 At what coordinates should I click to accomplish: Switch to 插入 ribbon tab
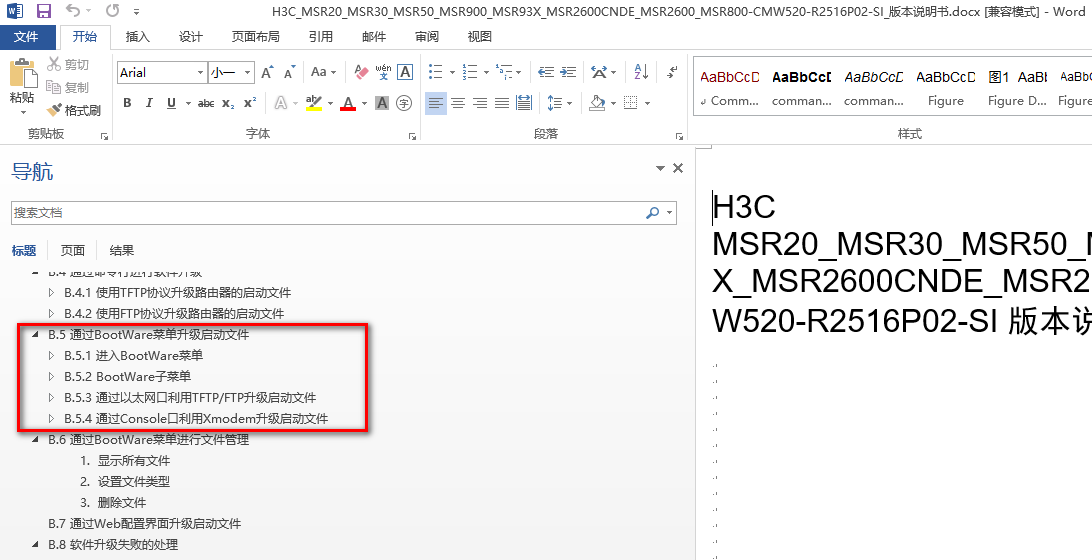click(137, 37)
